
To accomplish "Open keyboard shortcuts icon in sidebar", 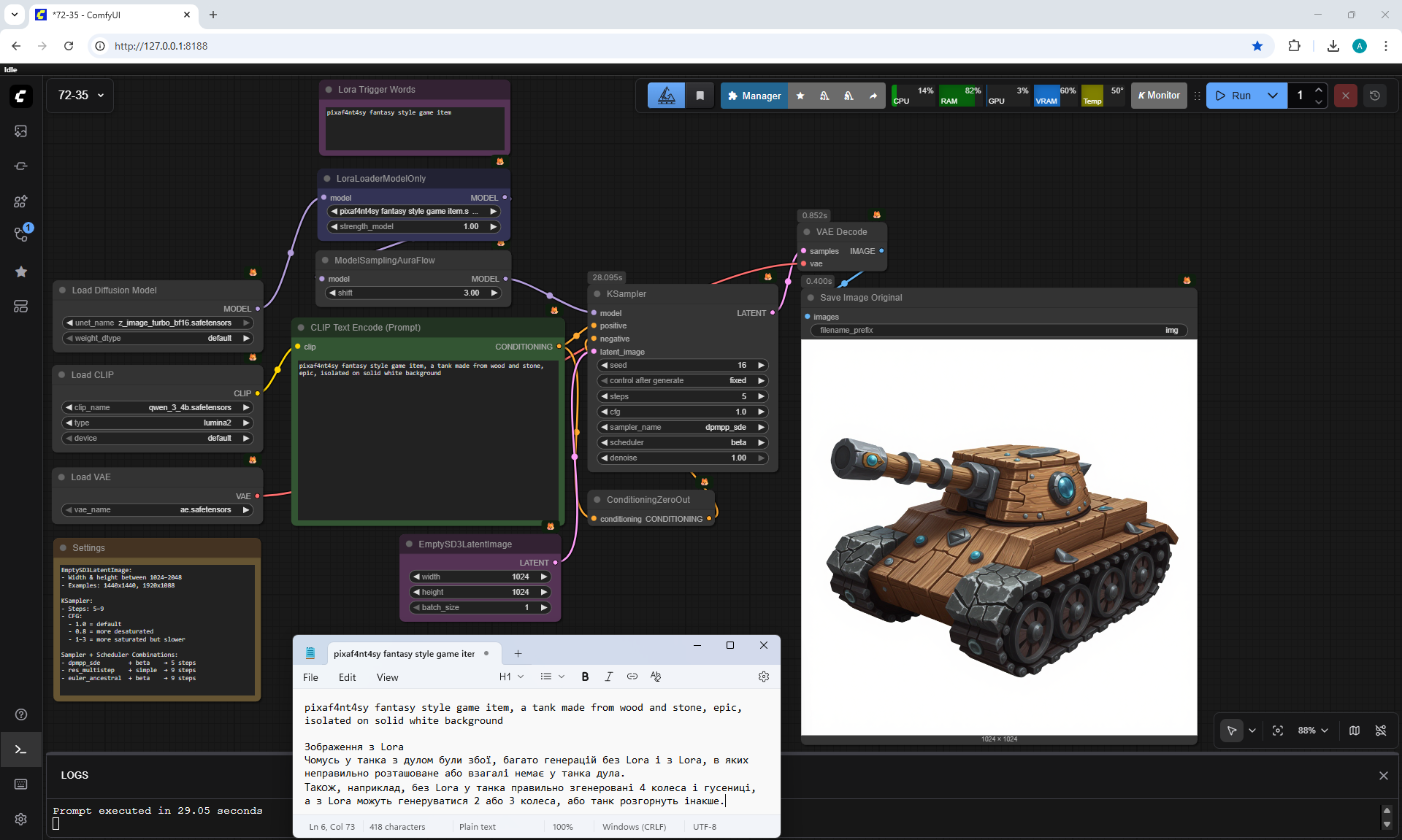I will tap(20, 784).
